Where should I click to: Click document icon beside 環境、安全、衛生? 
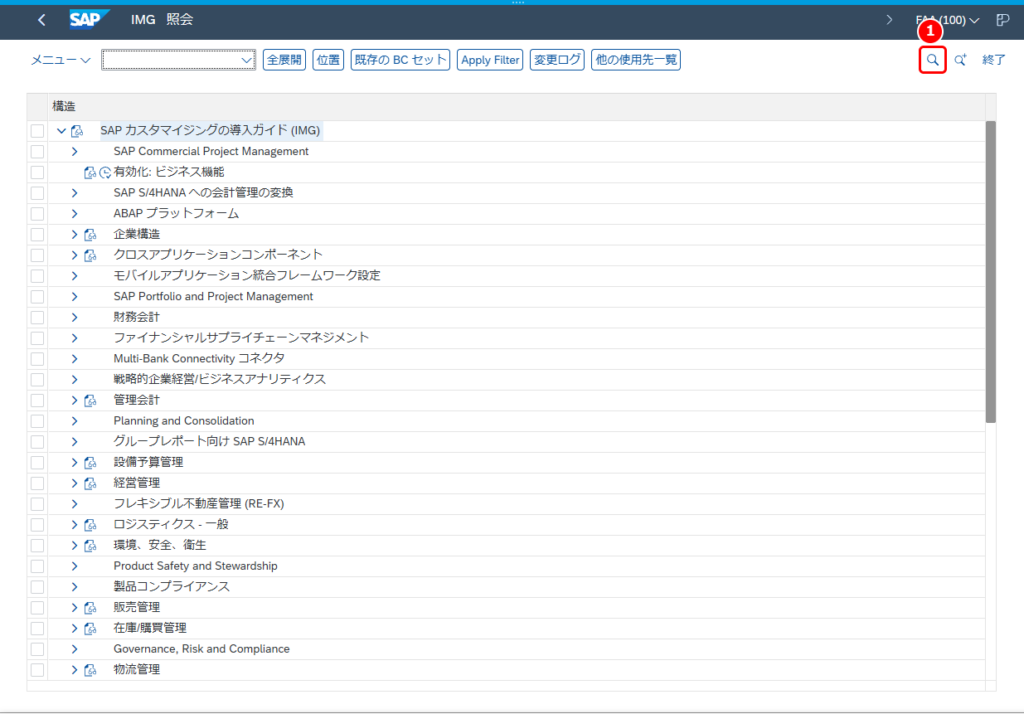(x=90, y=545)
